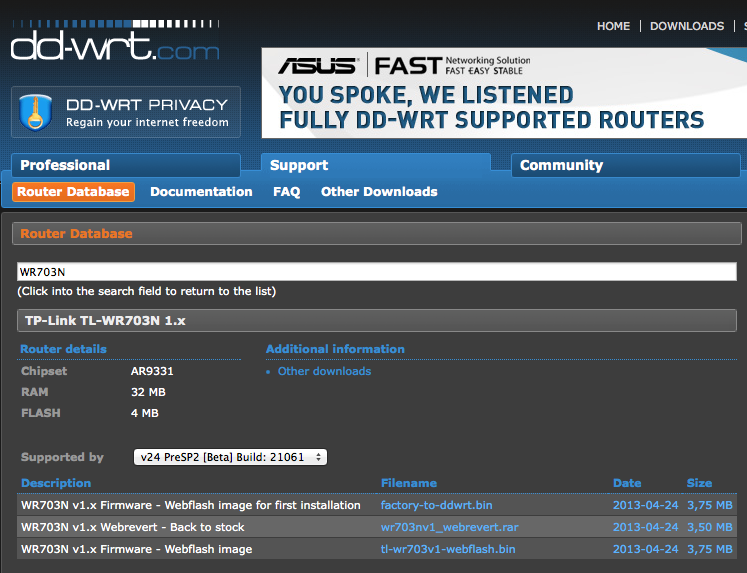Click the AR9331 chipset value

coord(152,371)
